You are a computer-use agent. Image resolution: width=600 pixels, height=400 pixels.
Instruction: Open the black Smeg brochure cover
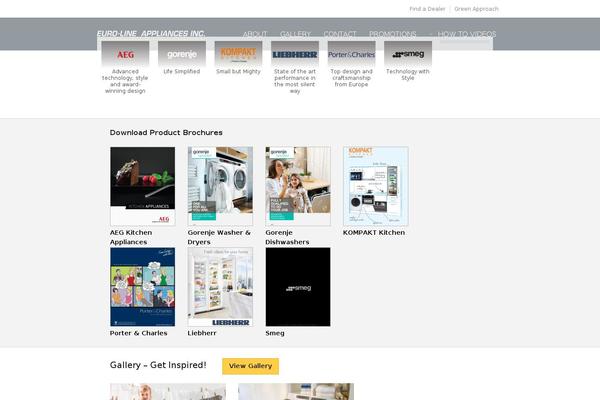[298, 287]
